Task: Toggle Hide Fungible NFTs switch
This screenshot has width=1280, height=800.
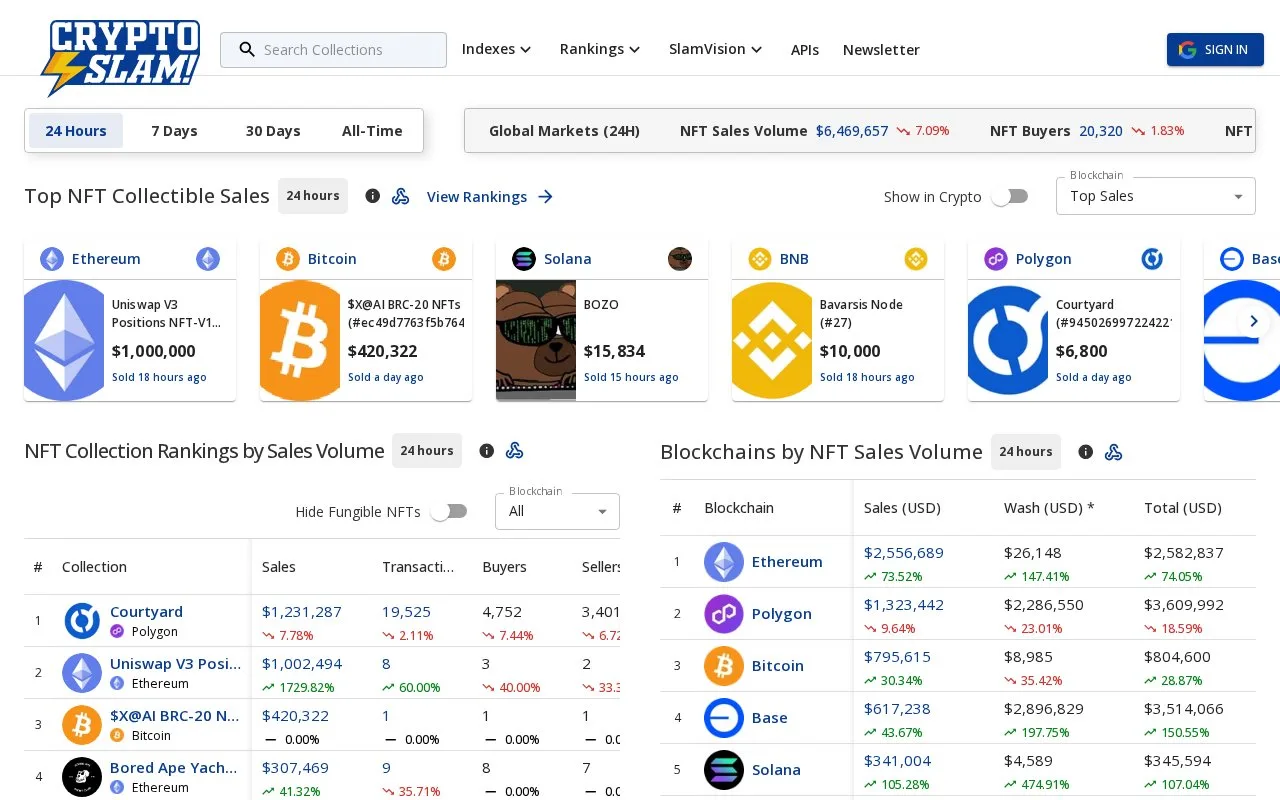Action: pos(449,512)
